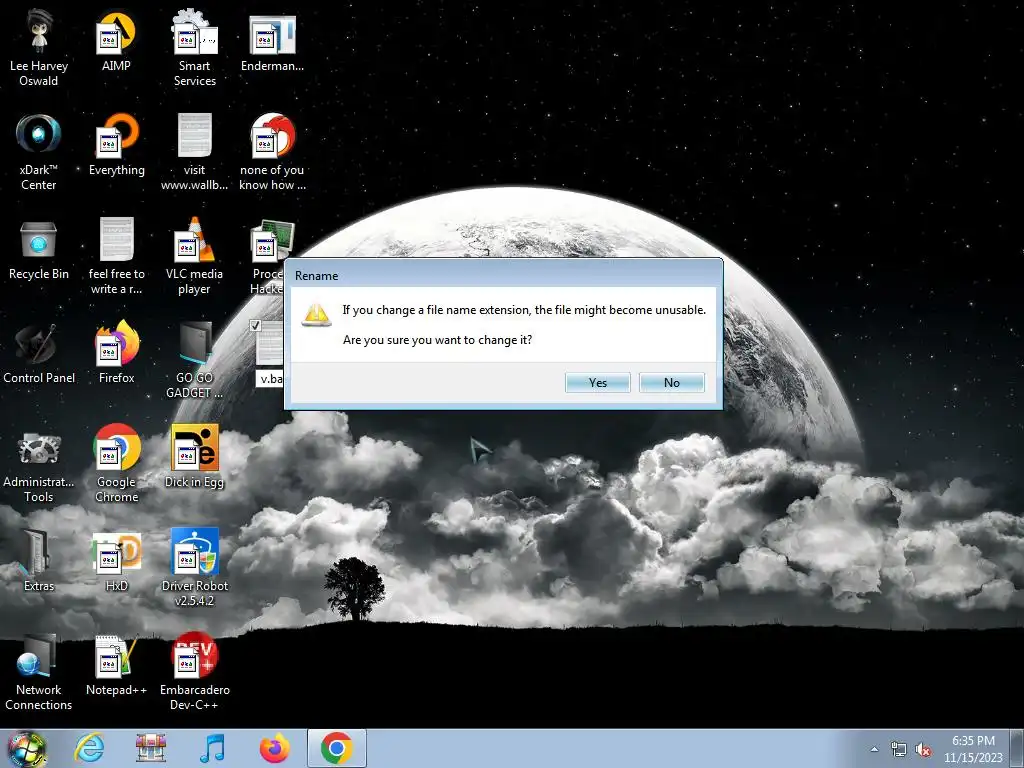The image size is (1024, 768).
Task: Select the Network Connections icon
Action: [x=39, y=673]
